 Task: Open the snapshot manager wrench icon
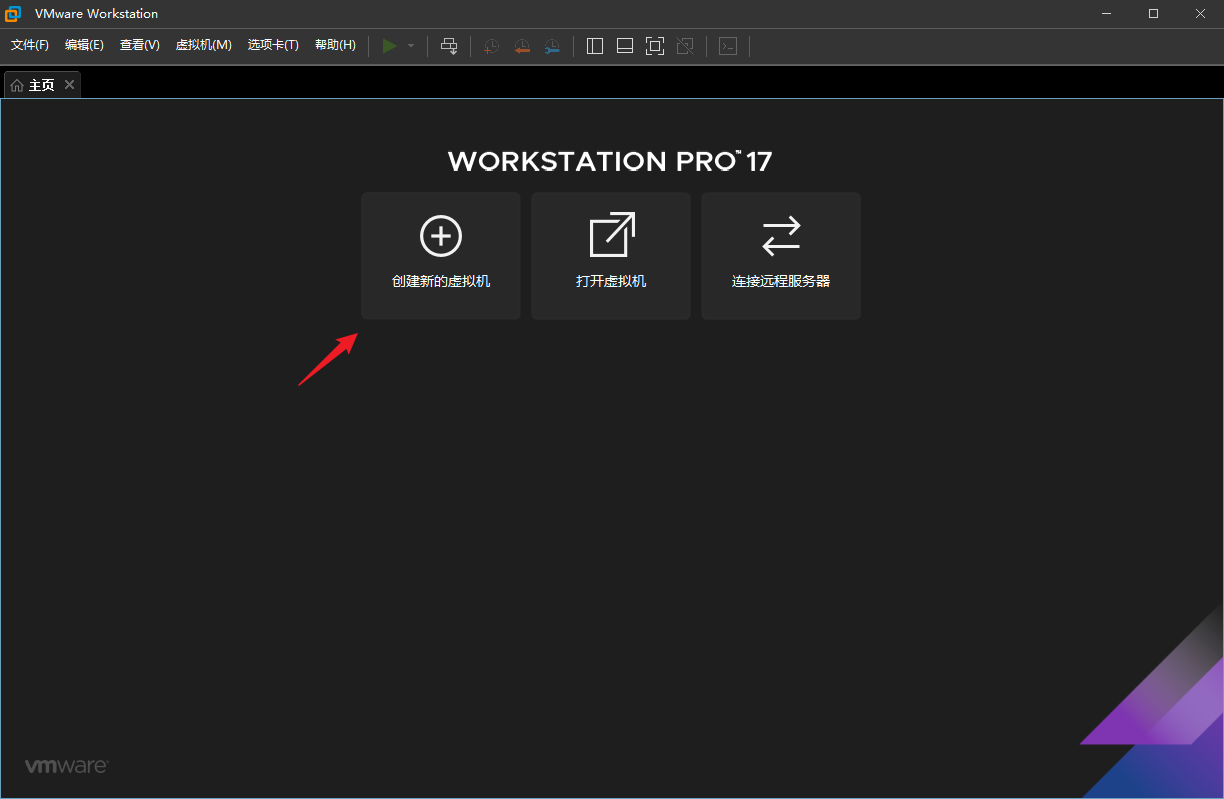552,46
